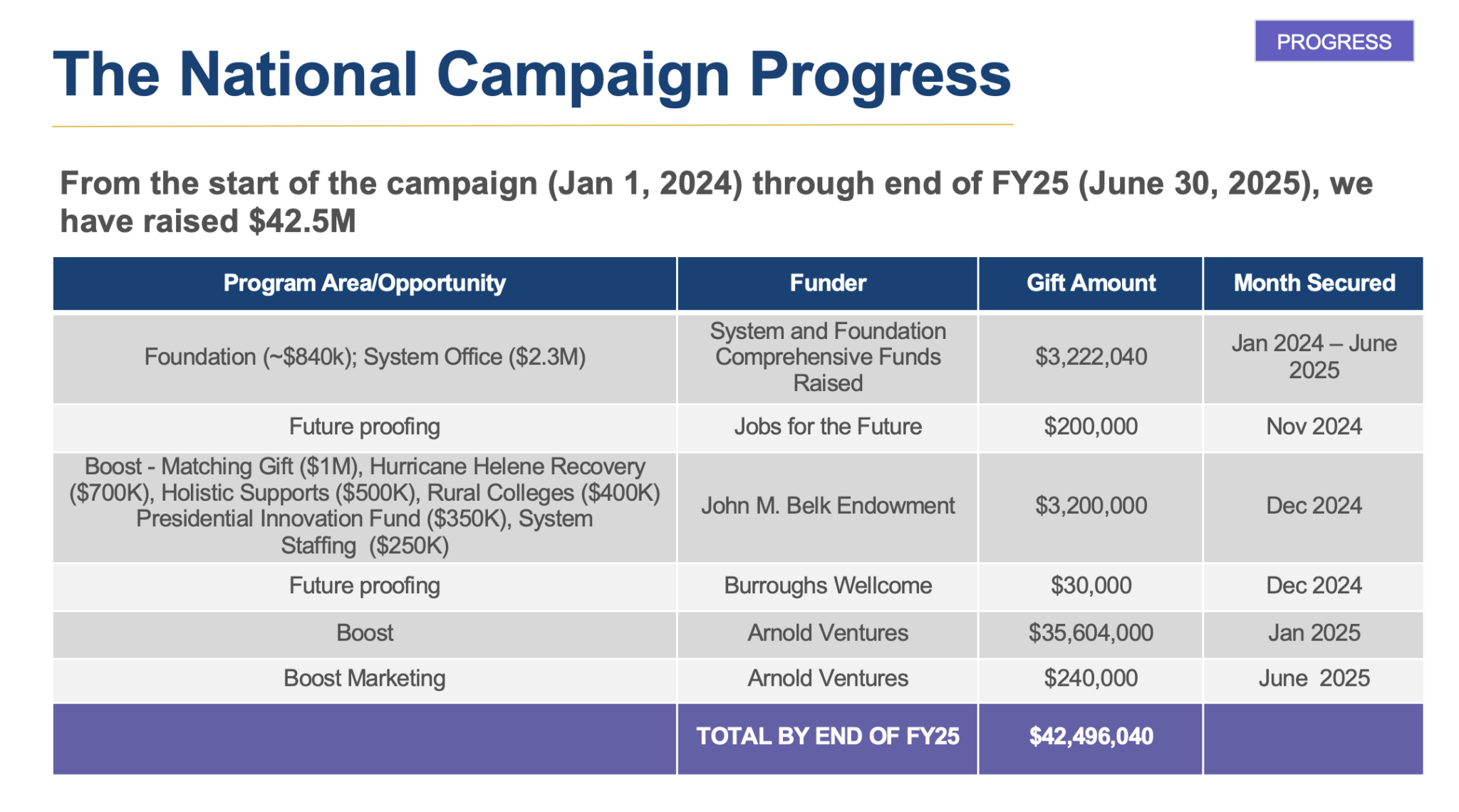Select the $3,222,040 gift amount

[1091, 357]
